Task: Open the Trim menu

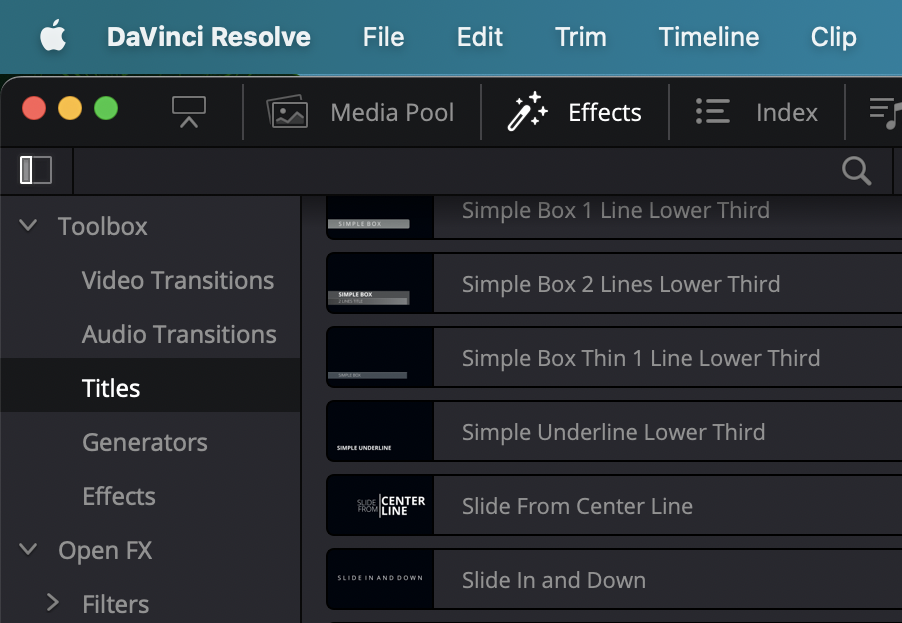Action: [580, 37]
